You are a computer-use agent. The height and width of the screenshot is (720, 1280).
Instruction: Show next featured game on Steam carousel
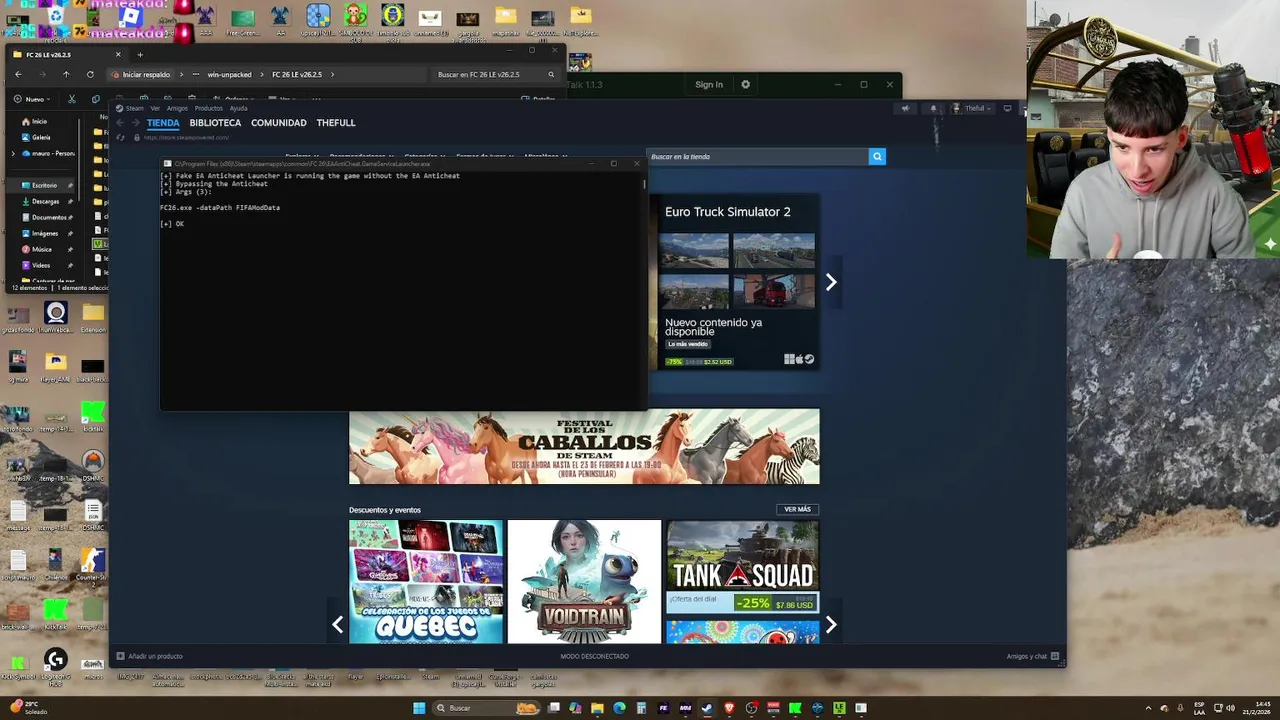point(831,282)
